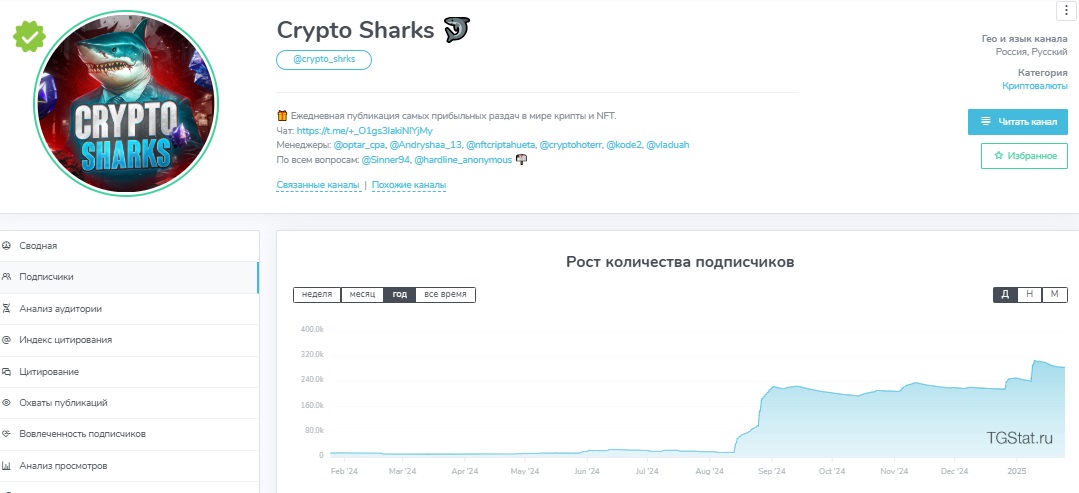This screenshot has height=493, width=1079.
Task: Open Вовлеченность подписчиков section
Action: (129, 434)
